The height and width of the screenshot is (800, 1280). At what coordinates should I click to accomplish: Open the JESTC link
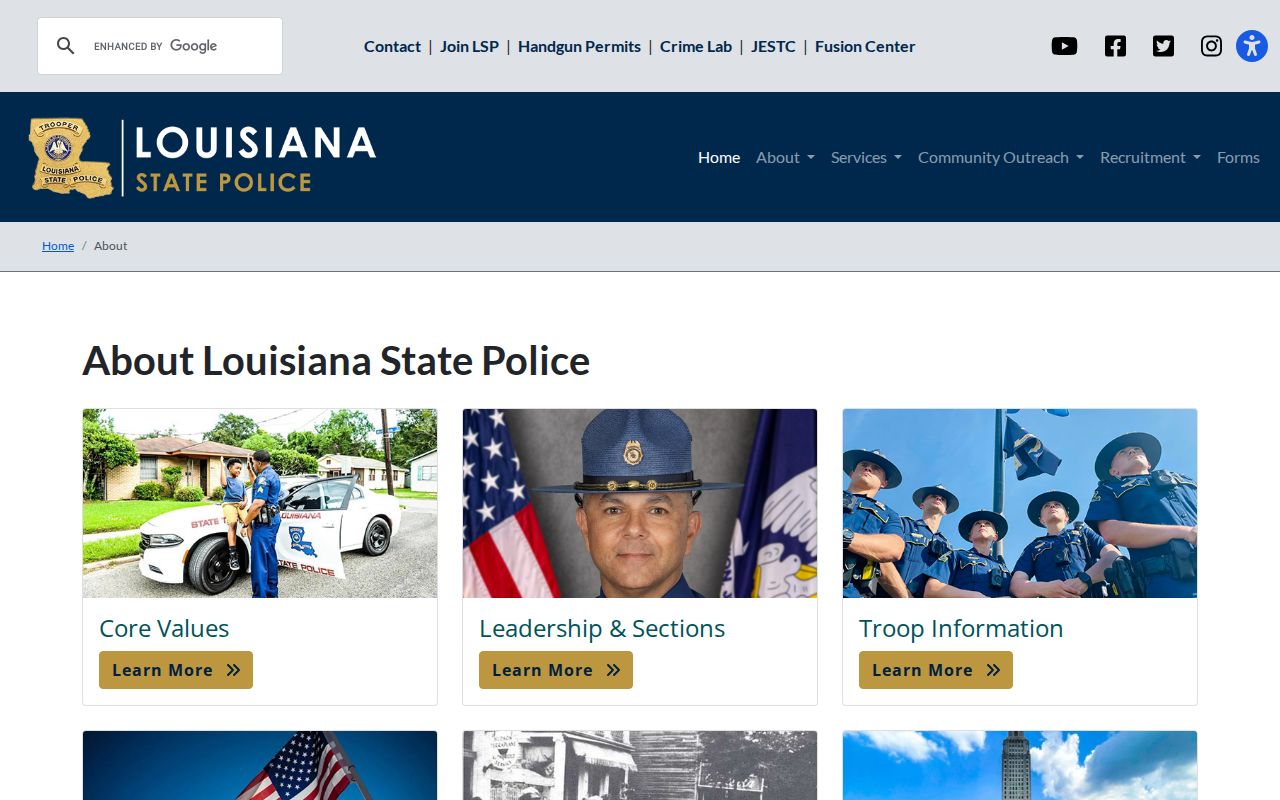773,46
